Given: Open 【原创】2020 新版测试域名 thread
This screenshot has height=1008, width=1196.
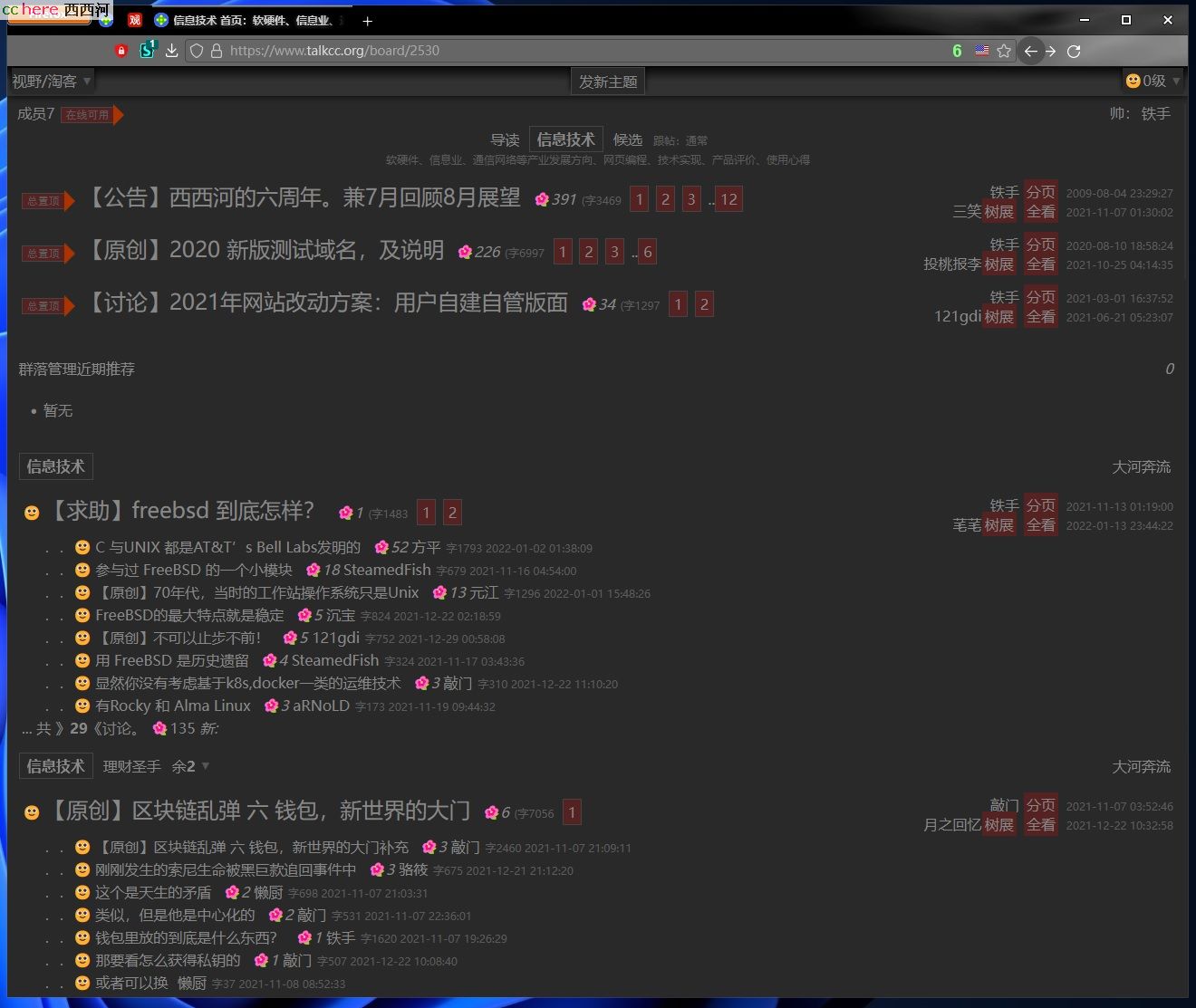Looking at the screenshot, I should pos(265,250).
